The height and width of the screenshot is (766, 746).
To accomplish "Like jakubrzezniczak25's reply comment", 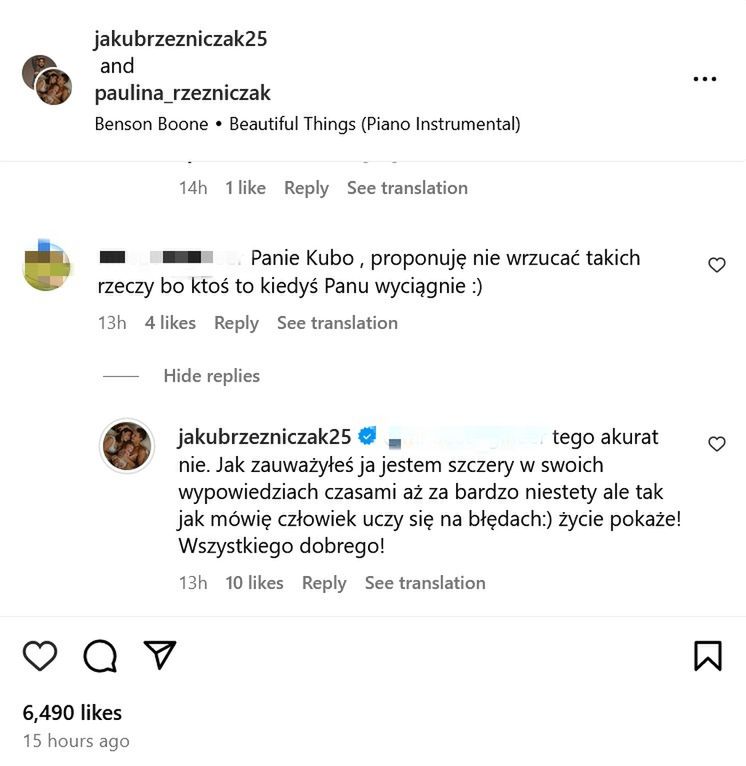I will coord(716,444).
